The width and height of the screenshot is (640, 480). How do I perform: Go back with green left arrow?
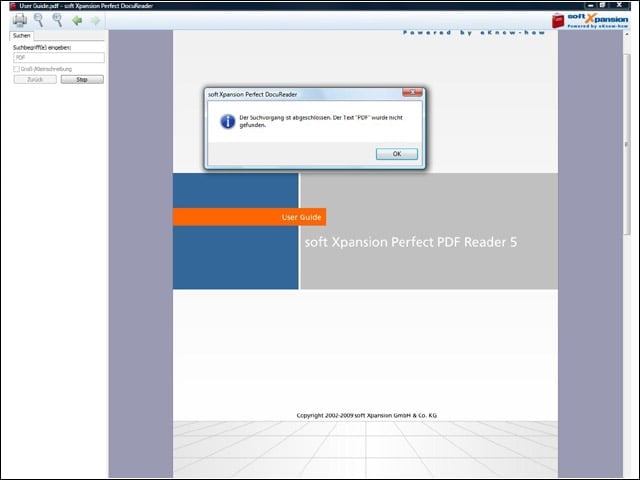tap(77, 20)
